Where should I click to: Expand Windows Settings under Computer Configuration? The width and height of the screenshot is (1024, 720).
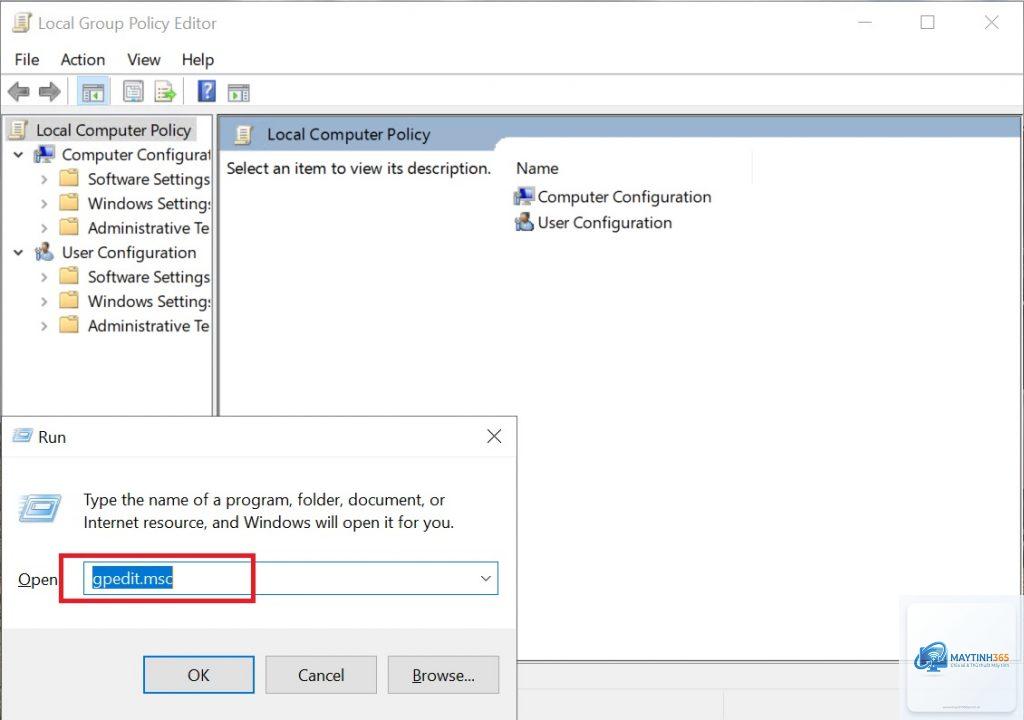44,204
